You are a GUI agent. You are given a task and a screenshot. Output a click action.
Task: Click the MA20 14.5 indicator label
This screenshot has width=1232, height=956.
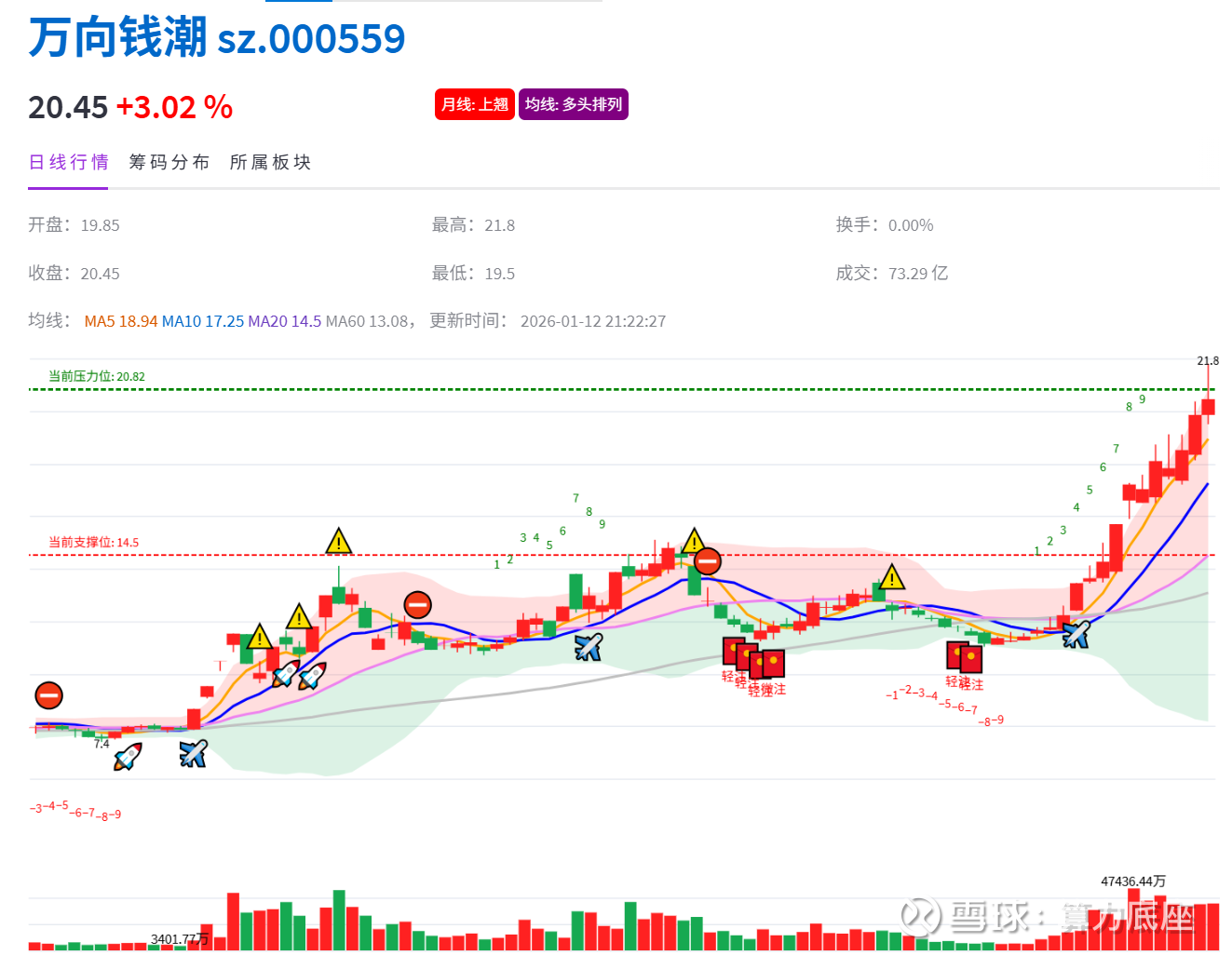coord(284,321)
